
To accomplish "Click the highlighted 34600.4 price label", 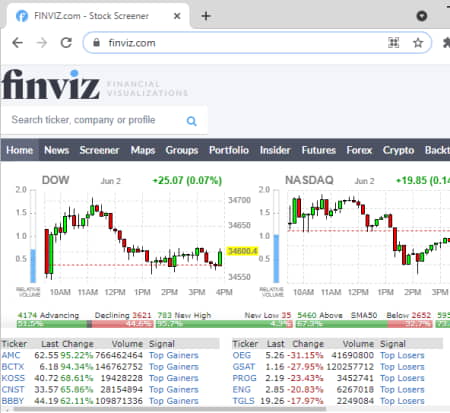I will click(x=242, y=251).
